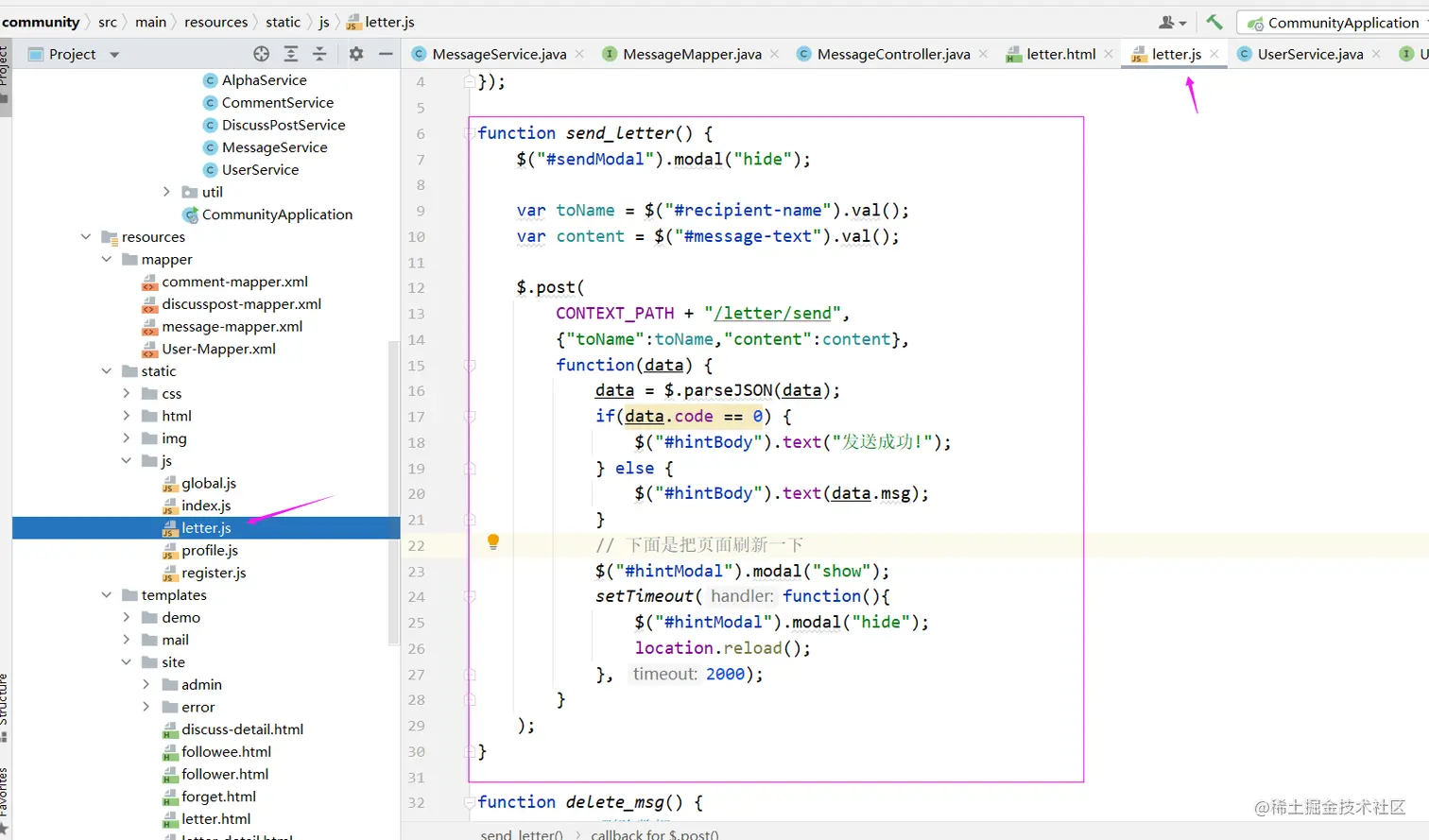Switch to UserService.java tab

pyautogui.click(x=1310, y=54)
